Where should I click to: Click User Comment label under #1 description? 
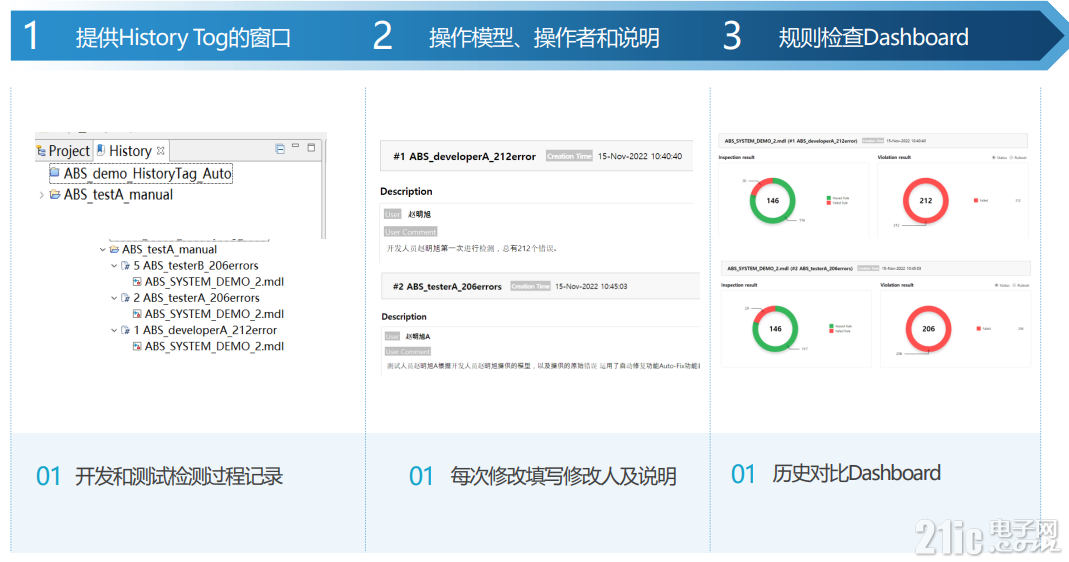pos(410,232)
